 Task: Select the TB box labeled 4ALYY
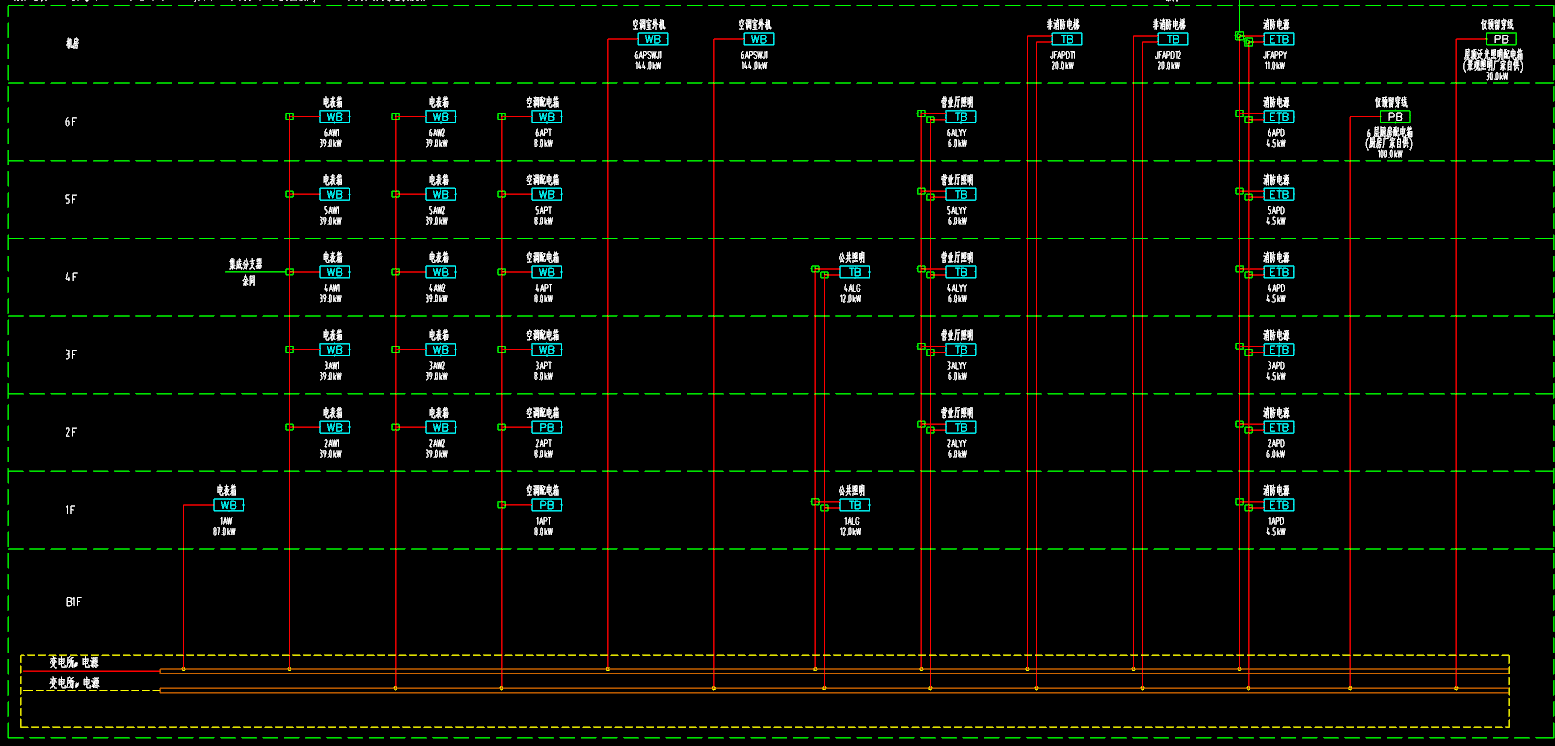click(x=961, y=272)
